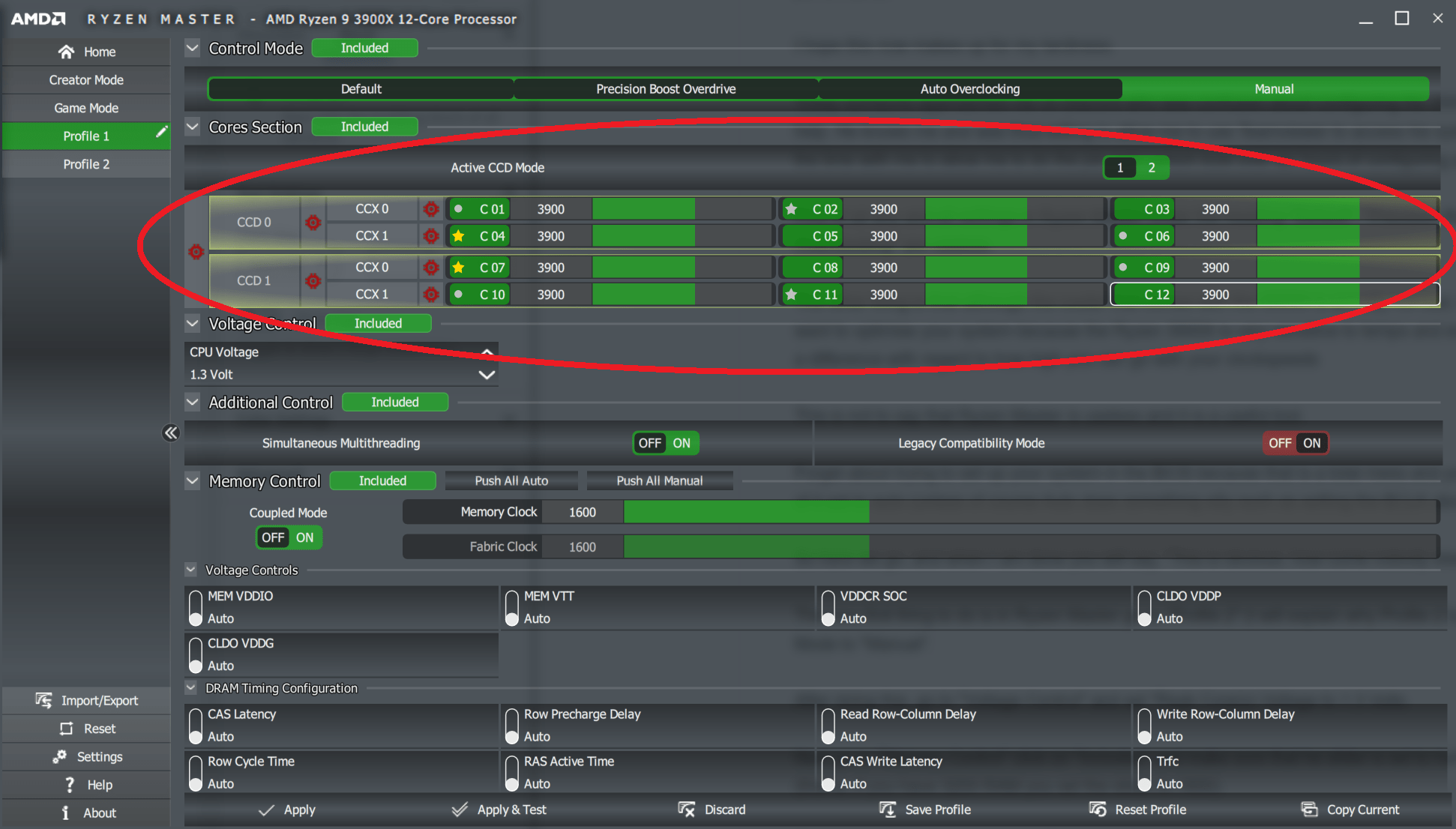Click the red gear icon beside CCD 0
This screenshot has height=829, width=1456.
click(x=313, y=223)
